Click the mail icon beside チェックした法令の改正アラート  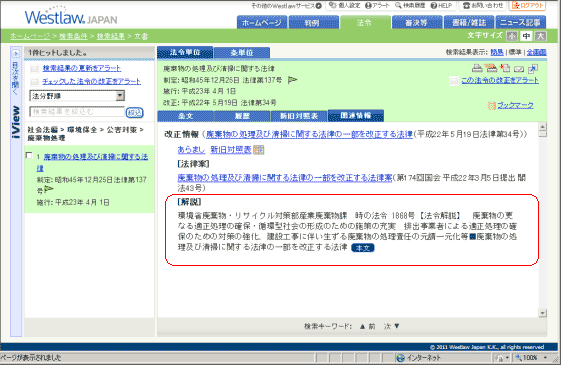tap(34, 82)
